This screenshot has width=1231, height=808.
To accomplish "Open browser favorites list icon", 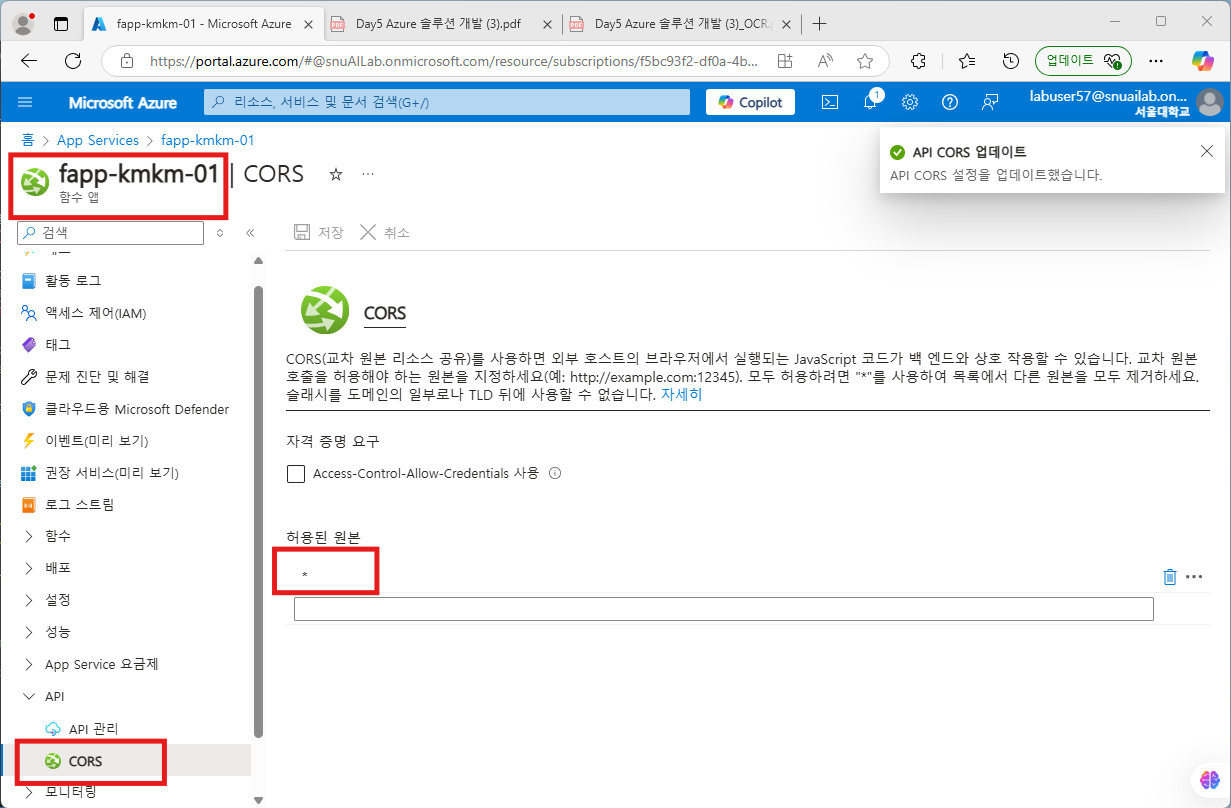I will (x=967, y=61).
